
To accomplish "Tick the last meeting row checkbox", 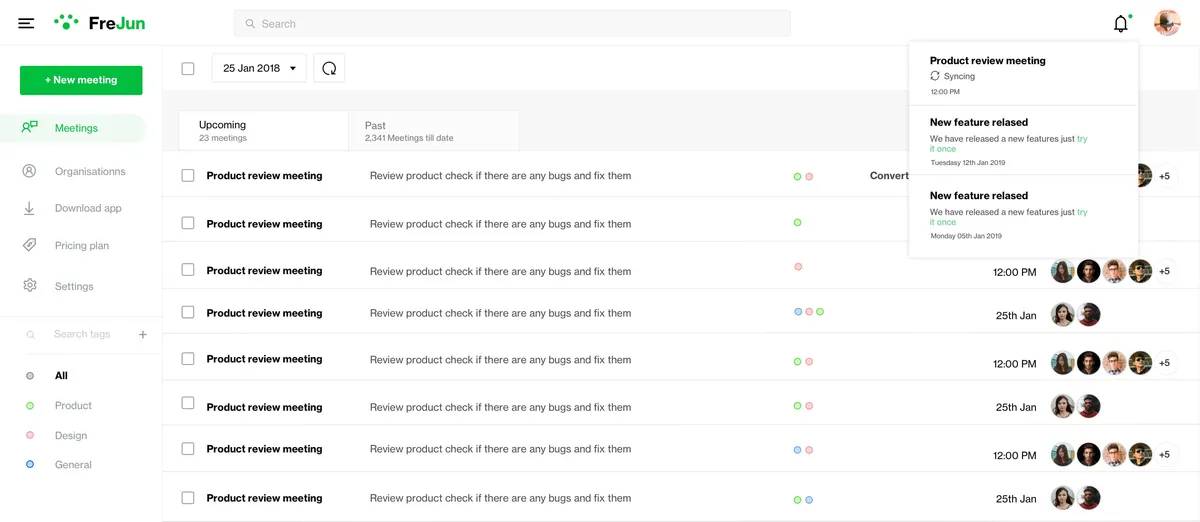I will [188, 498].
